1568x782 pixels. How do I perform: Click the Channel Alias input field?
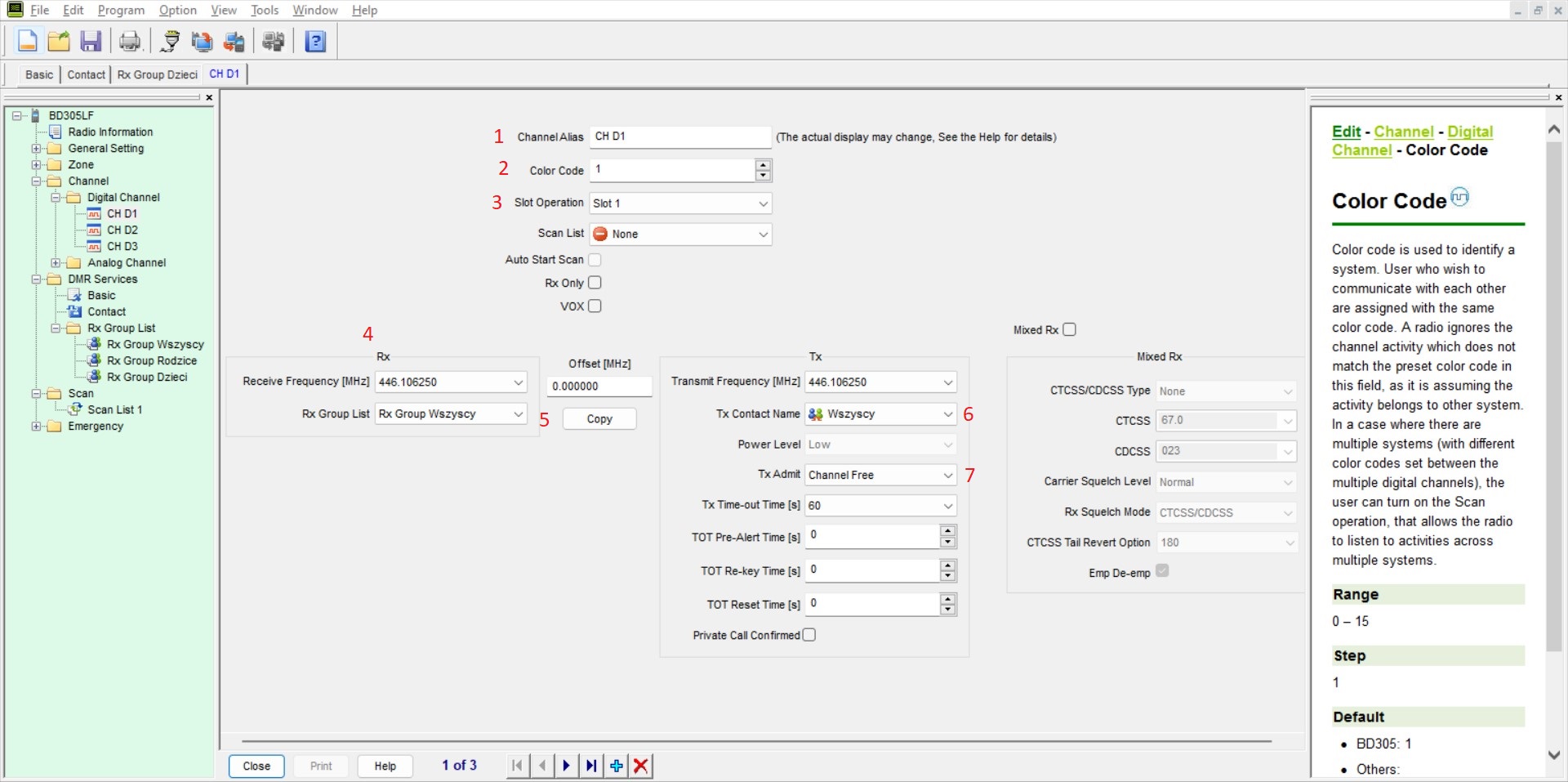click(679, 137)
